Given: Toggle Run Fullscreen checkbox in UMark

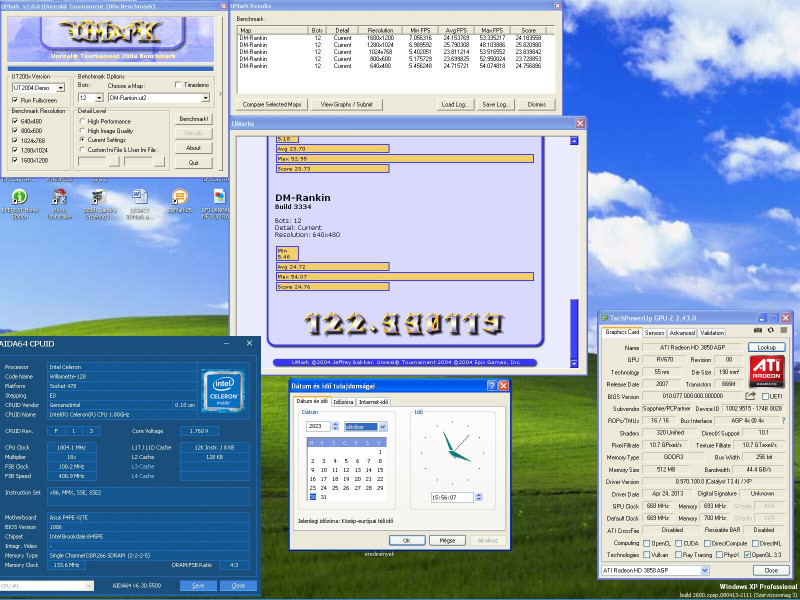Looking at the screenshot, I should [x=15, y=101].
